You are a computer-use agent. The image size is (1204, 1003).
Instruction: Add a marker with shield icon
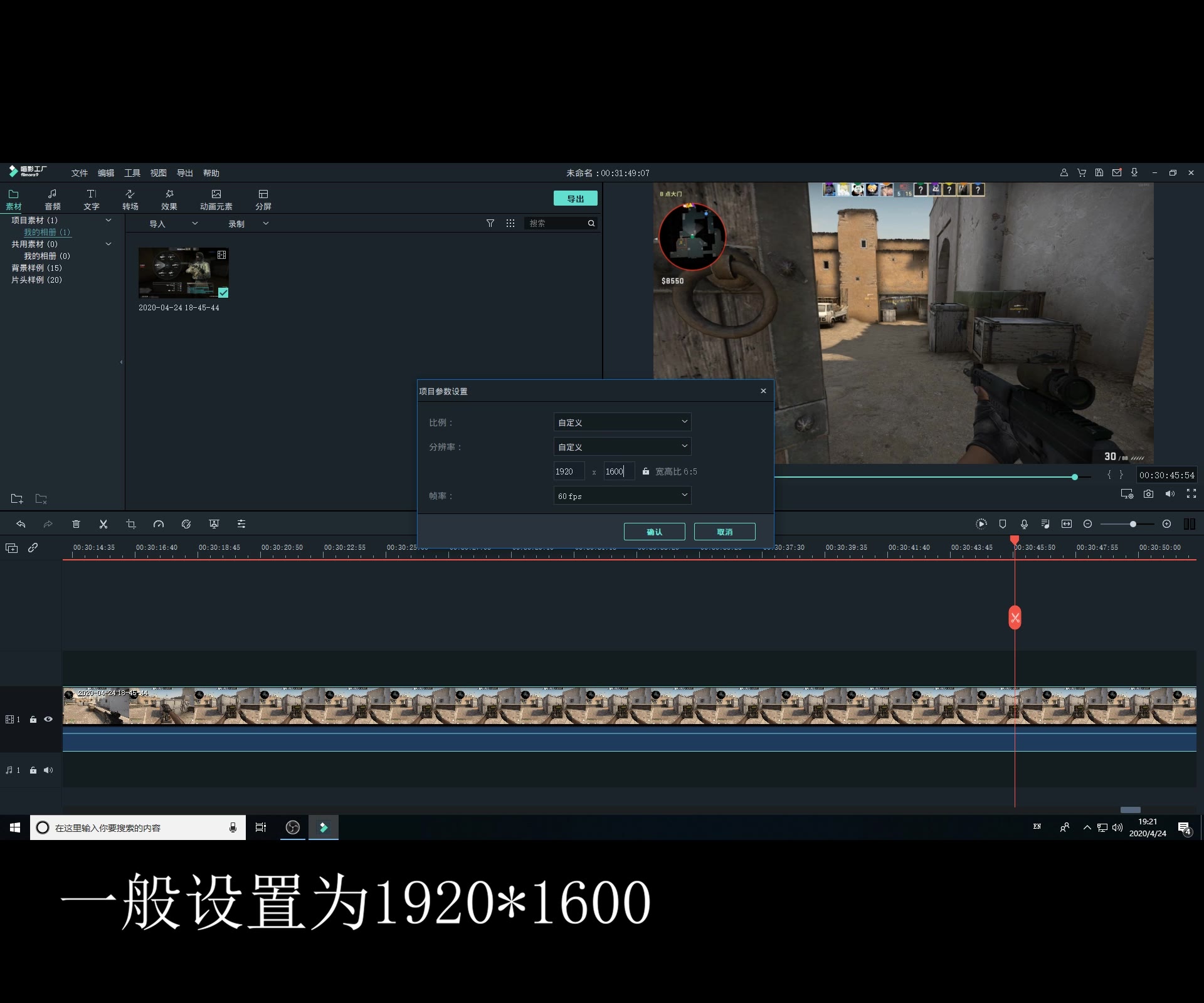pyautogui.click(x=1003, y=524)
